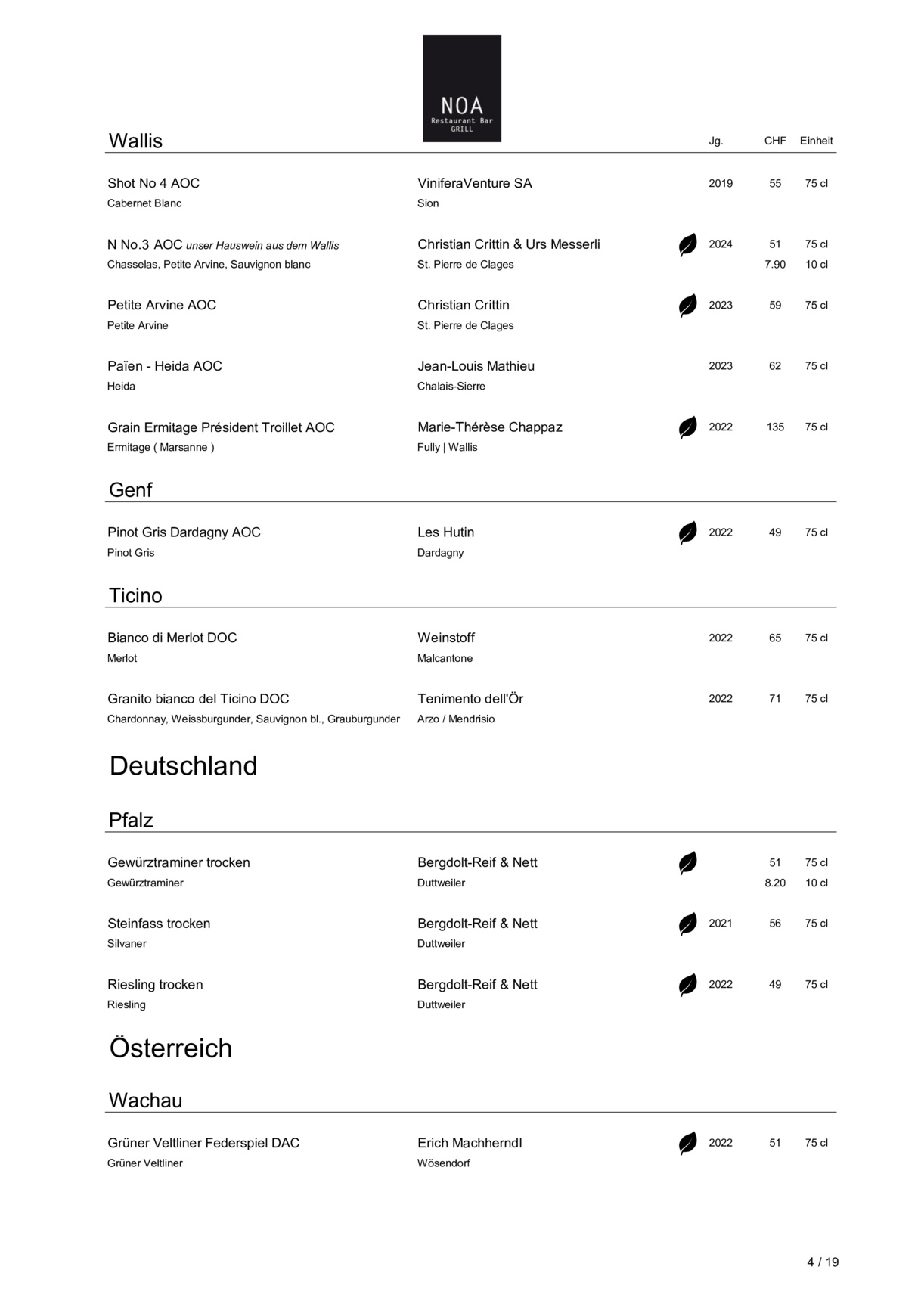Select the Genf section heading
Viewport: 924px width, 1307px height.
pos(130,490)
